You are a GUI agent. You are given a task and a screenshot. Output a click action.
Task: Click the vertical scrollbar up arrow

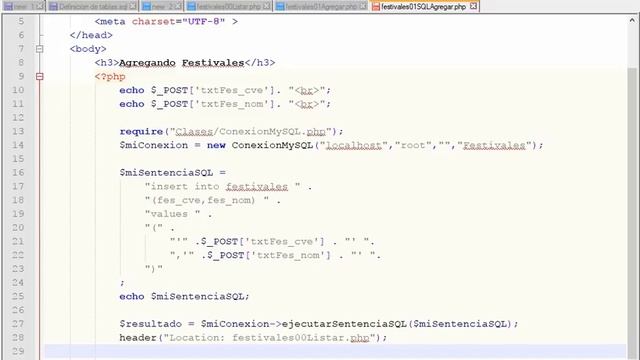632,20
